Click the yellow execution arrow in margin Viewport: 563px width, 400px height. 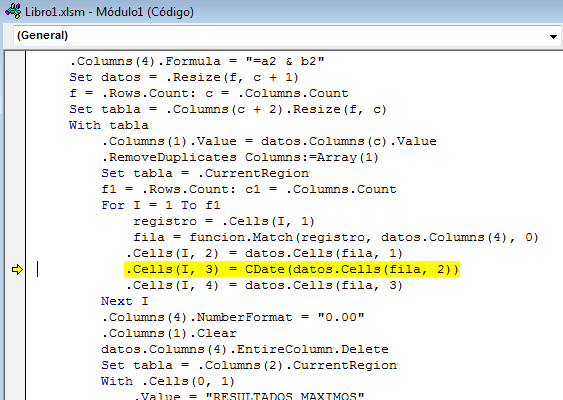17,269
